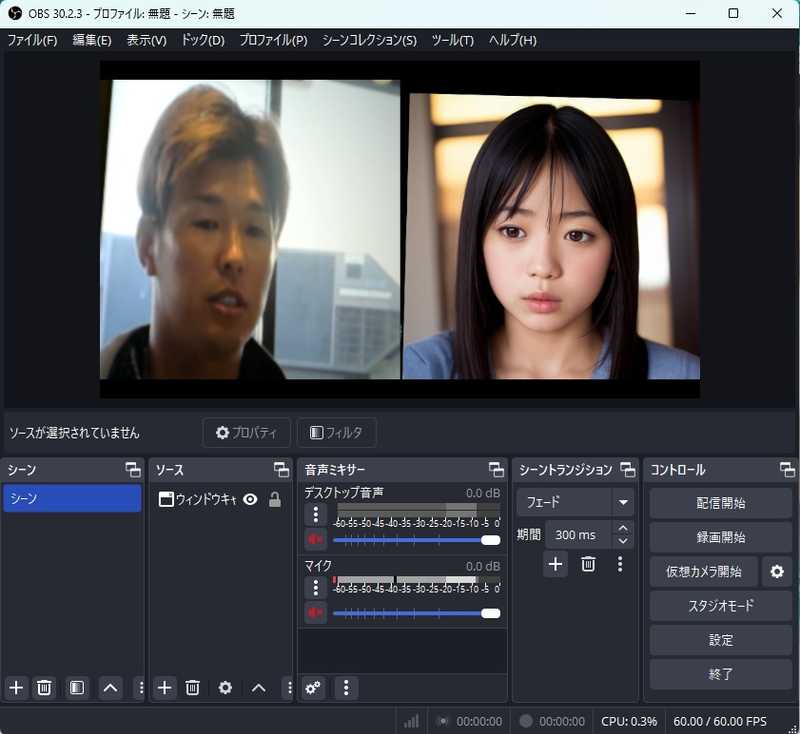800x734 pixels.
Task: Decrease transition duration with down arrow
Action: pyautogui.click(x=623, y=541)
